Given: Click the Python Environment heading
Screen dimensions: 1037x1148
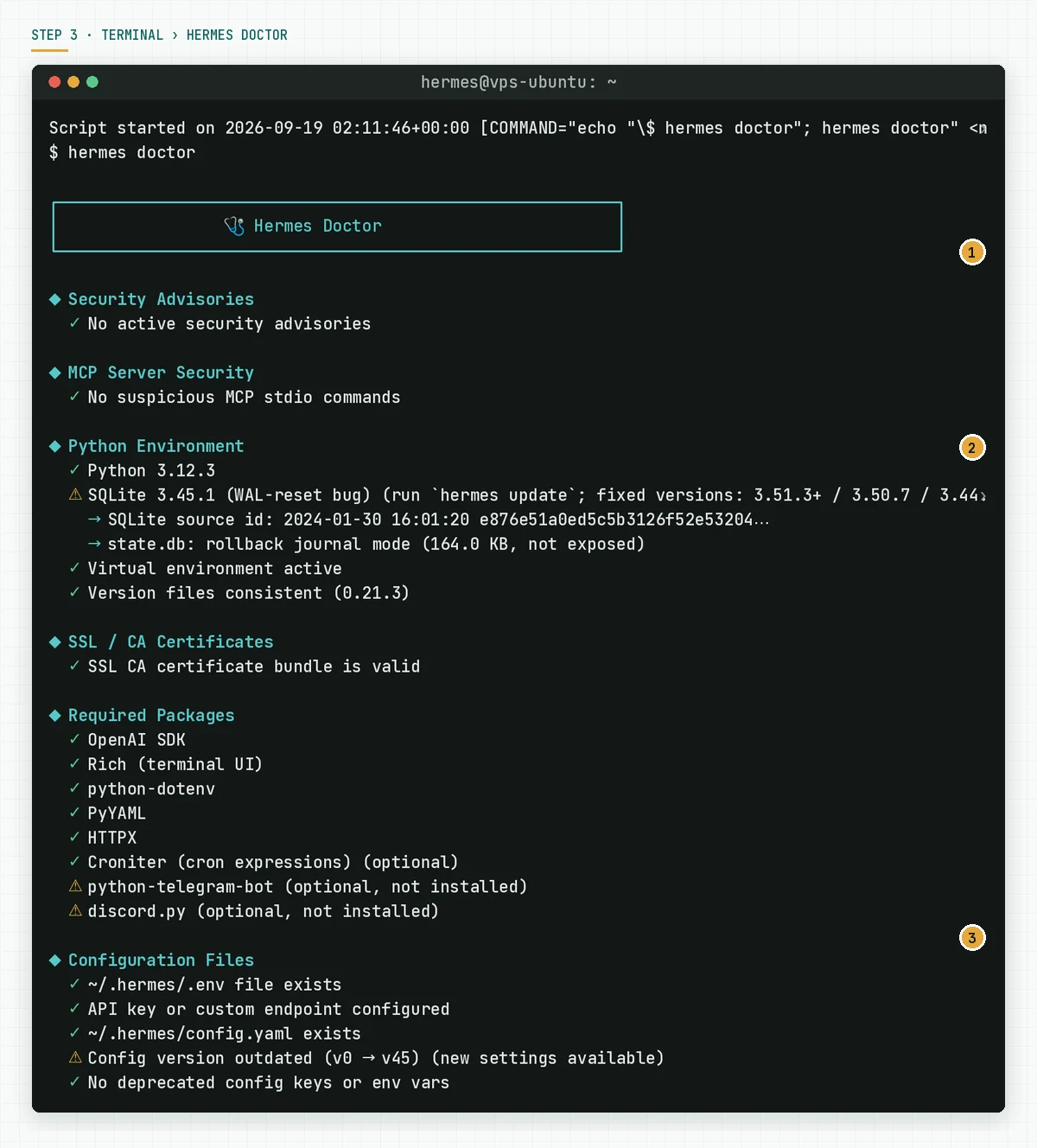Looking at the screenshot, I should point(156,446).
